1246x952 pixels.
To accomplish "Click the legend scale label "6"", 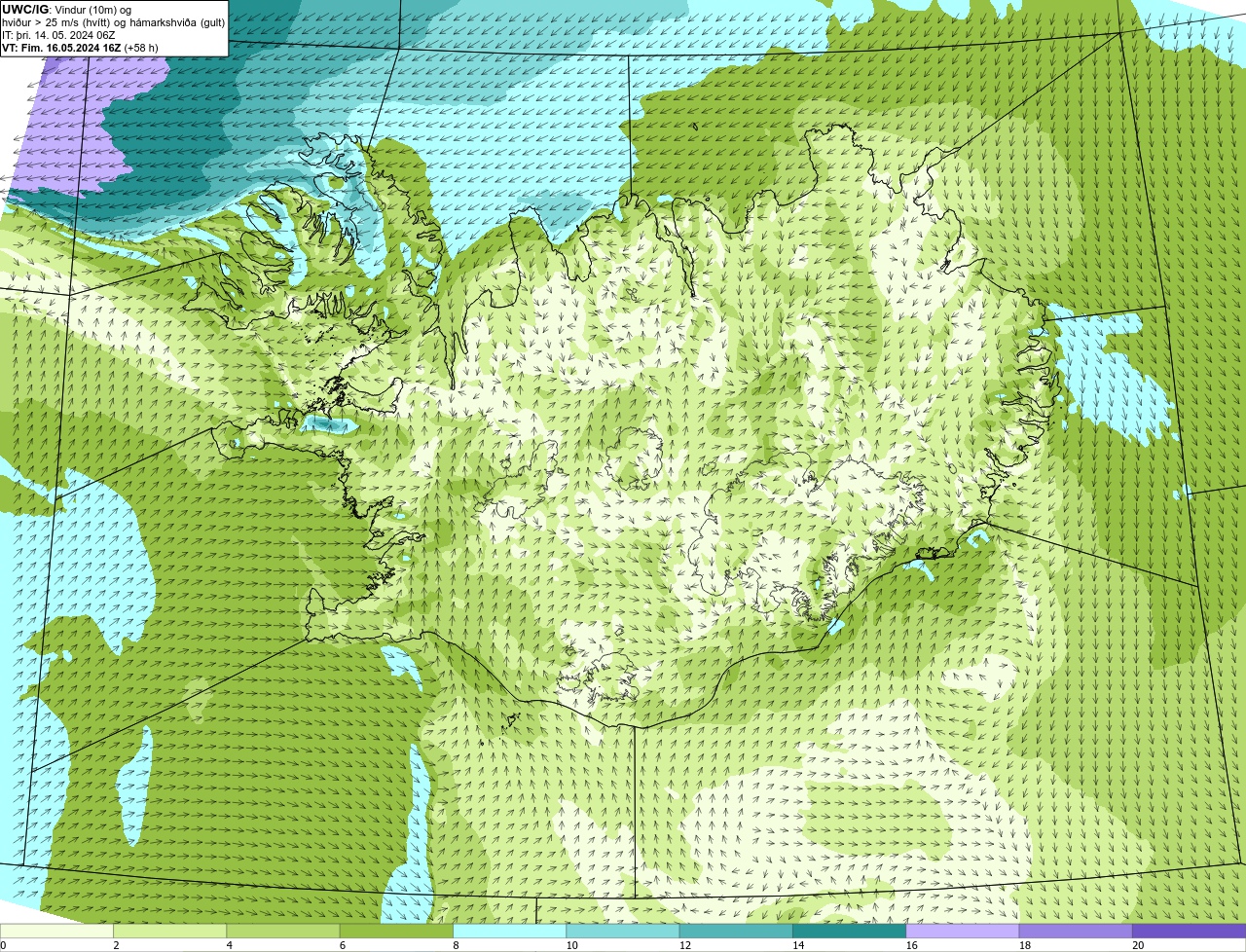I will [x=342, y=945].
